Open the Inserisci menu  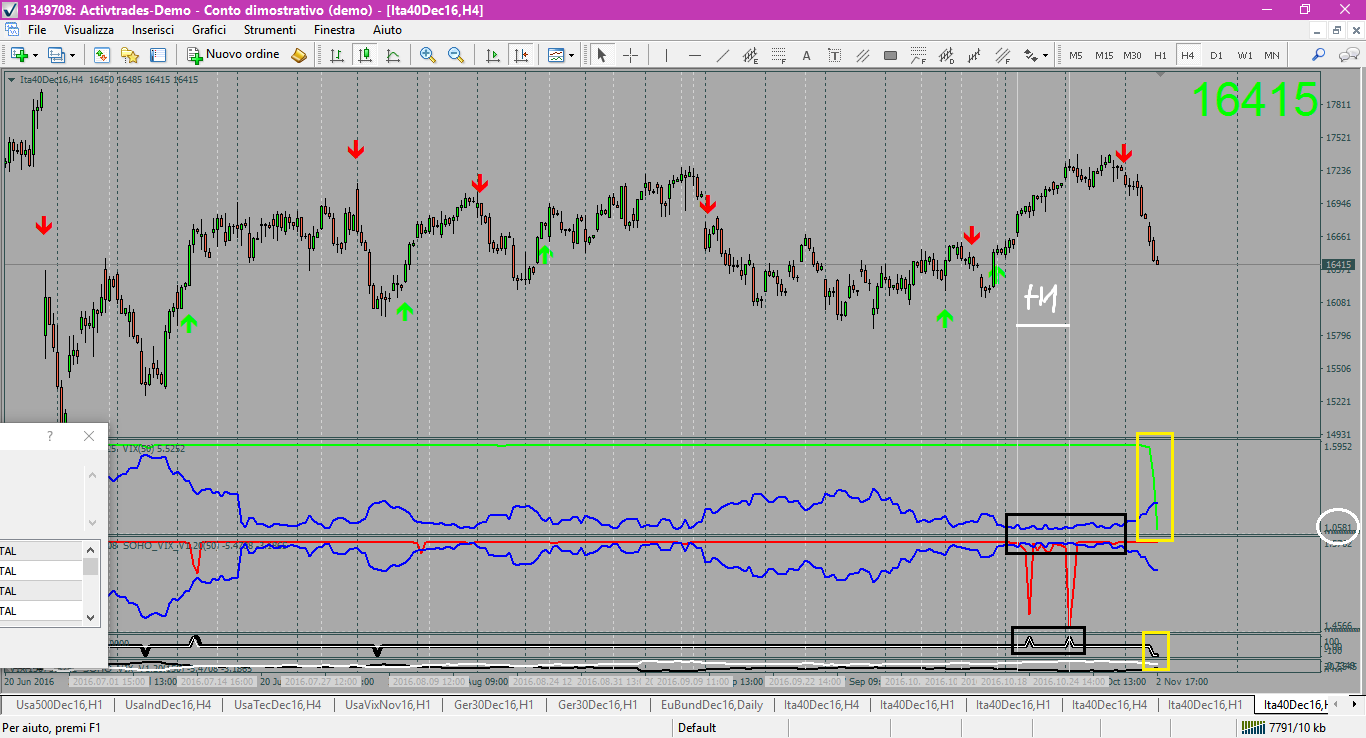pos(153,30)
